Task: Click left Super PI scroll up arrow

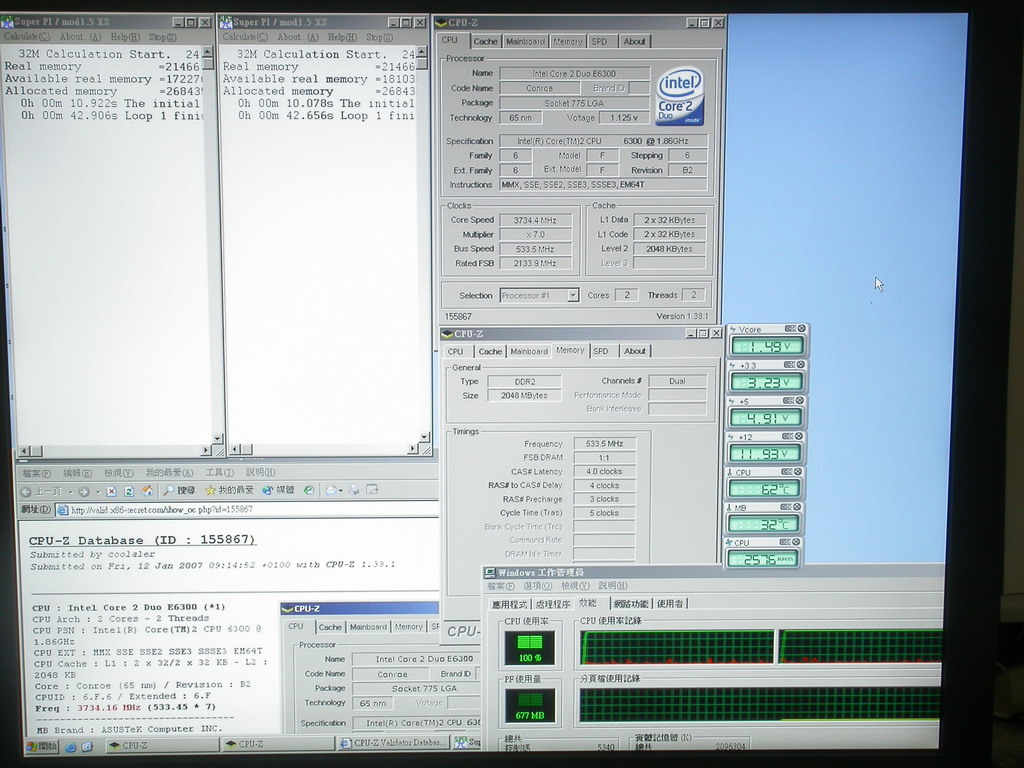Action: tap(208, 51)
